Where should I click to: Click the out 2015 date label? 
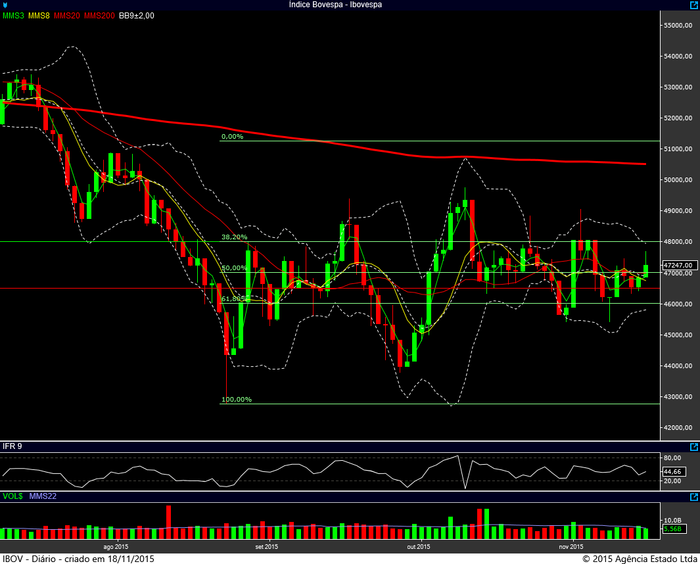(418, 547)
